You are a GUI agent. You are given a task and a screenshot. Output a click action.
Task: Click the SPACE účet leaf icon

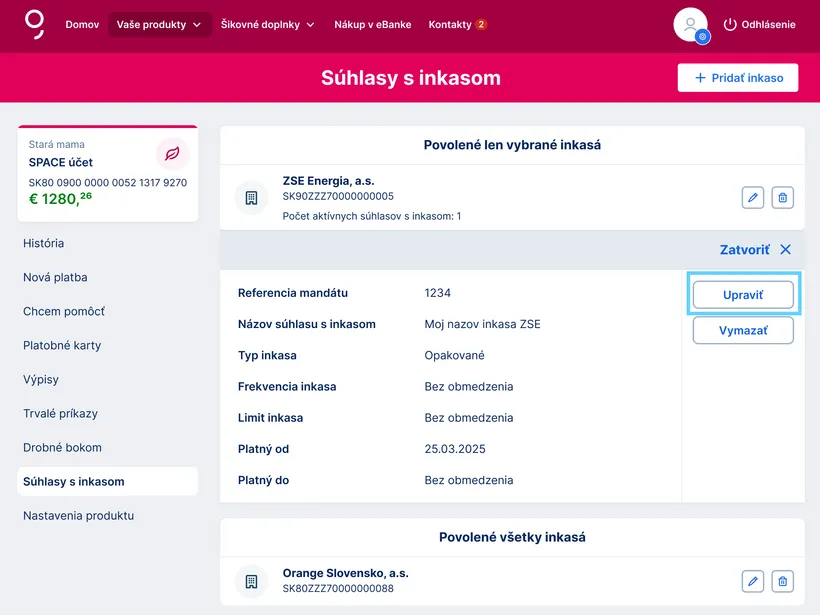[x=172, y=153]
